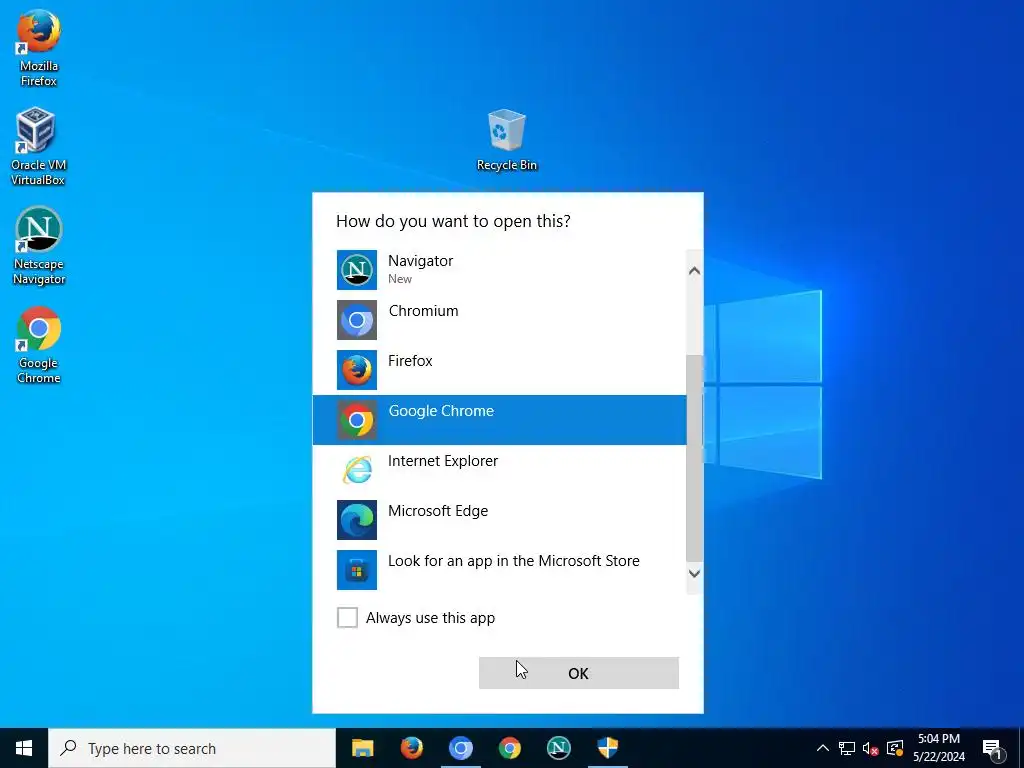Viewport: 1024px width, 768px height.
Task: Click the Type here to search box
Action: [192, 748]
